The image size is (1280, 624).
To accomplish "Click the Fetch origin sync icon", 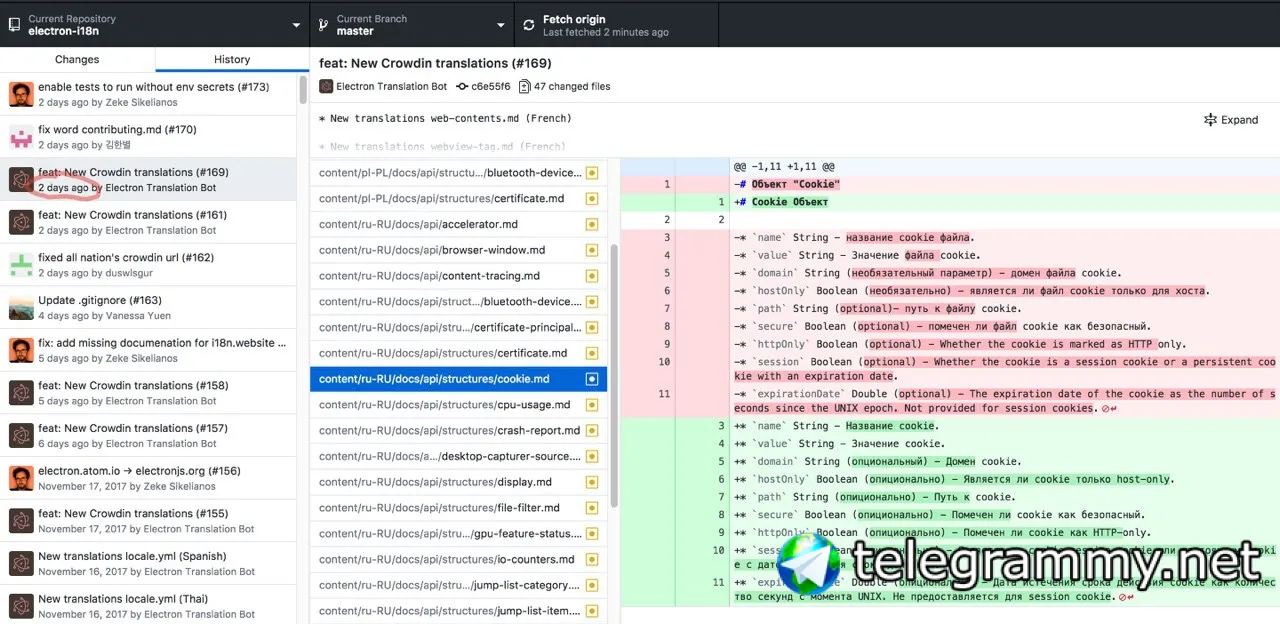I will [x=528, y=25].
